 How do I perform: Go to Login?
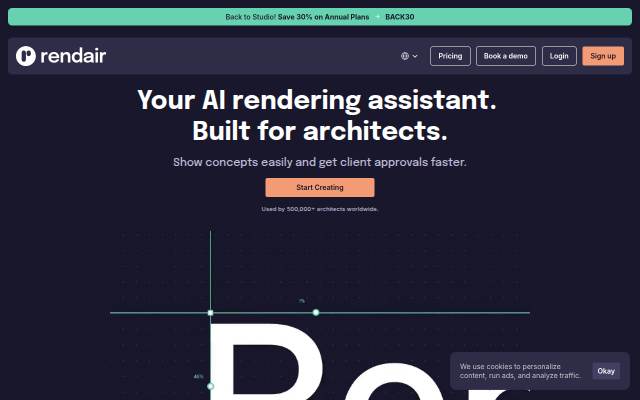click(x=559, y=56)
